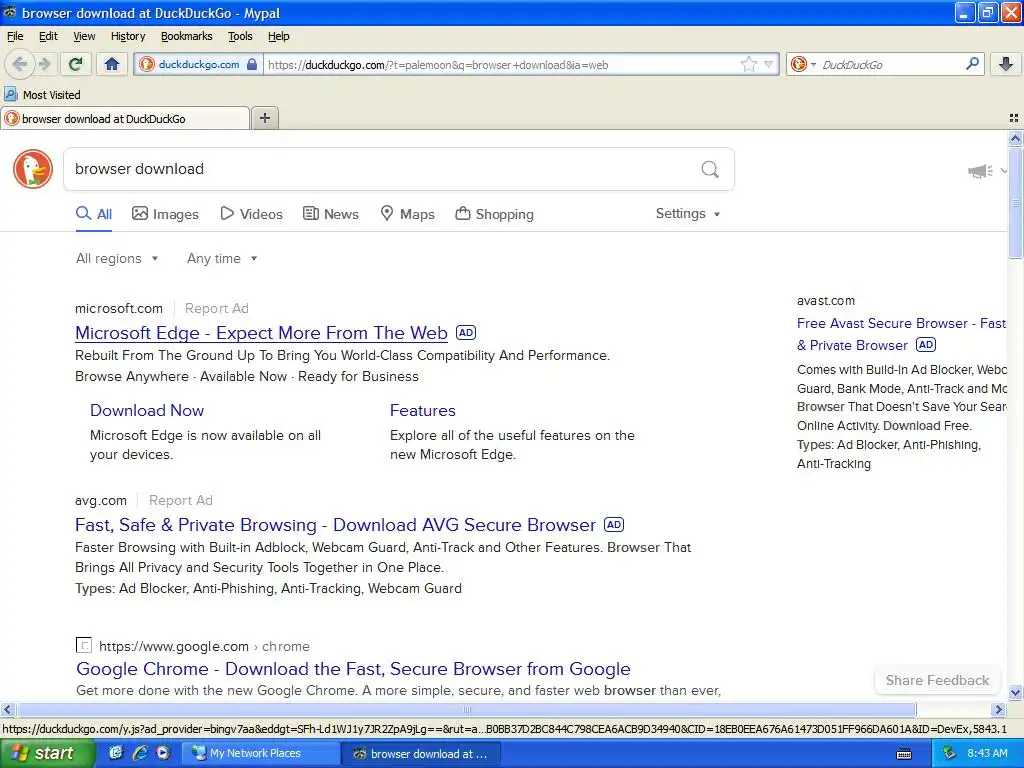Click the address bar URL field
Screen dimensions: 1024x768
pos(502,65)
